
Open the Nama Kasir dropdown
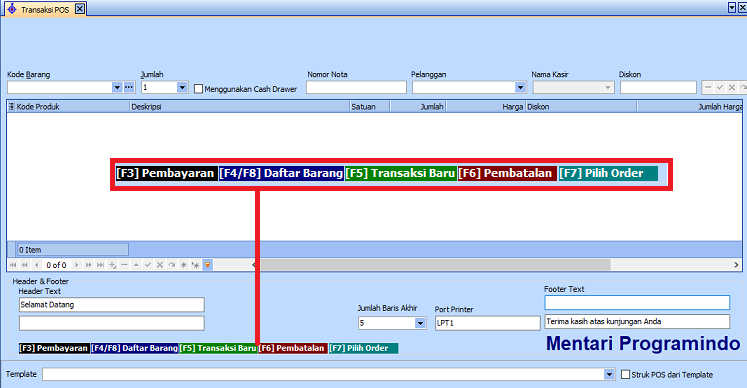click(x=608, y=87)
